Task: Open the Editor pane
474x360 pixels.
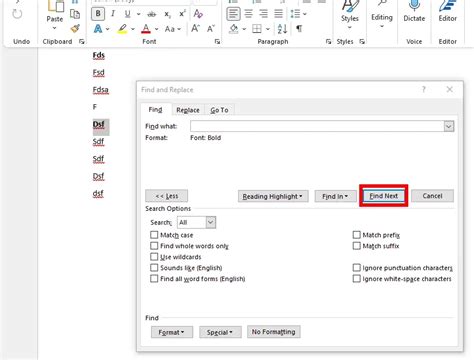Action: click(448, 10)
